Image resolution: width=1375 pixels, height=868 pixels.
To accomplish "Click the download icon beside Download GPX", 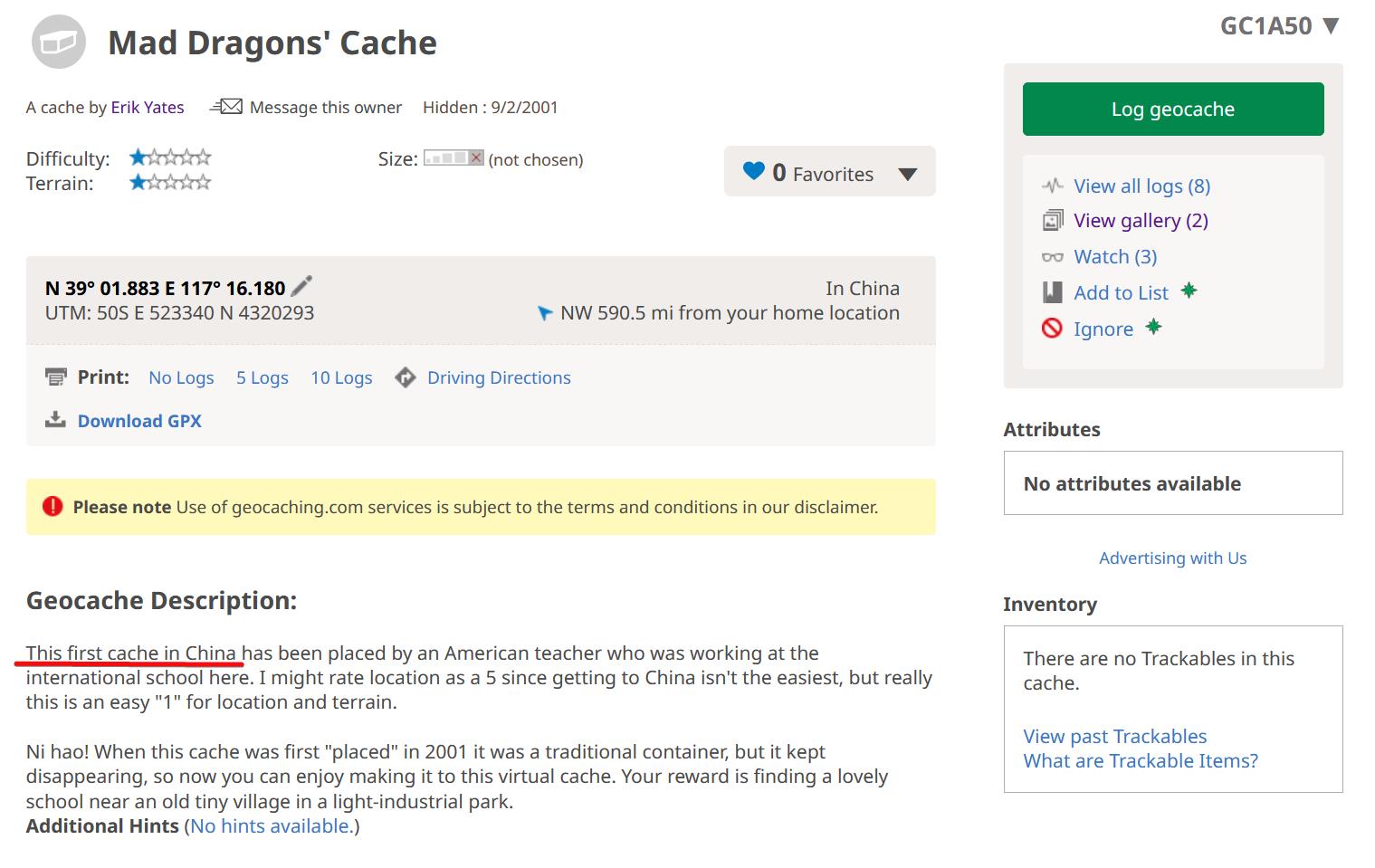I will point(56,420).
